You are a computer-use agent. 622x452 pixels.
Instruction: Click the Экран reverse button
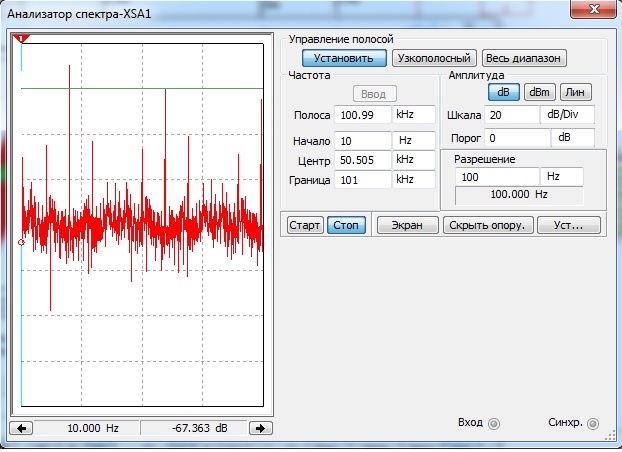point(407,225)
